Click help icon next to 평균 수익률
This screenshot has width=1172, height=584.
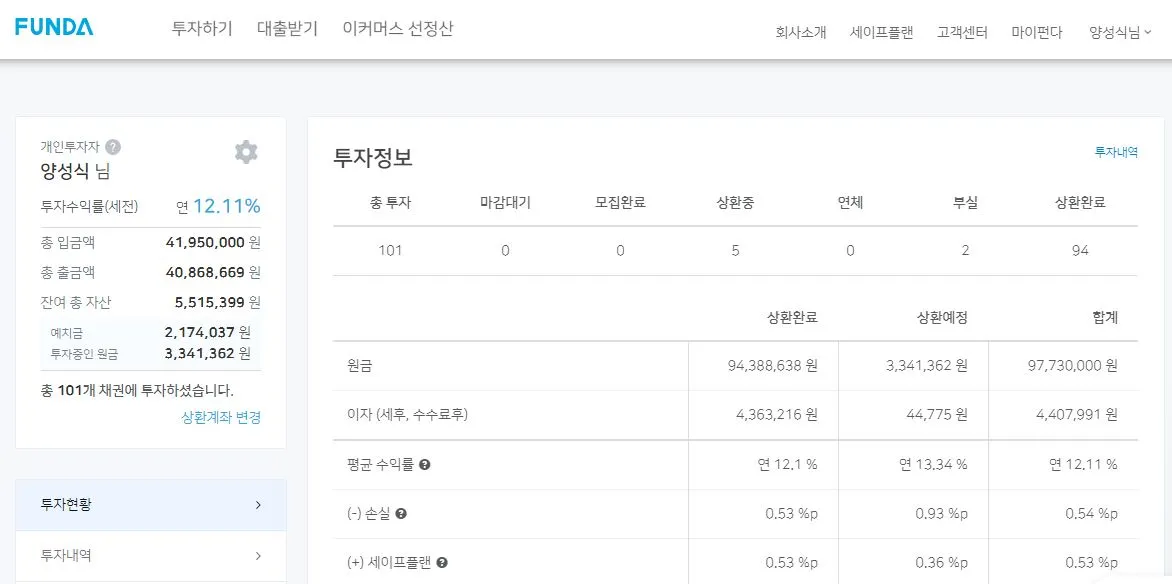click(x=425, y=465)
